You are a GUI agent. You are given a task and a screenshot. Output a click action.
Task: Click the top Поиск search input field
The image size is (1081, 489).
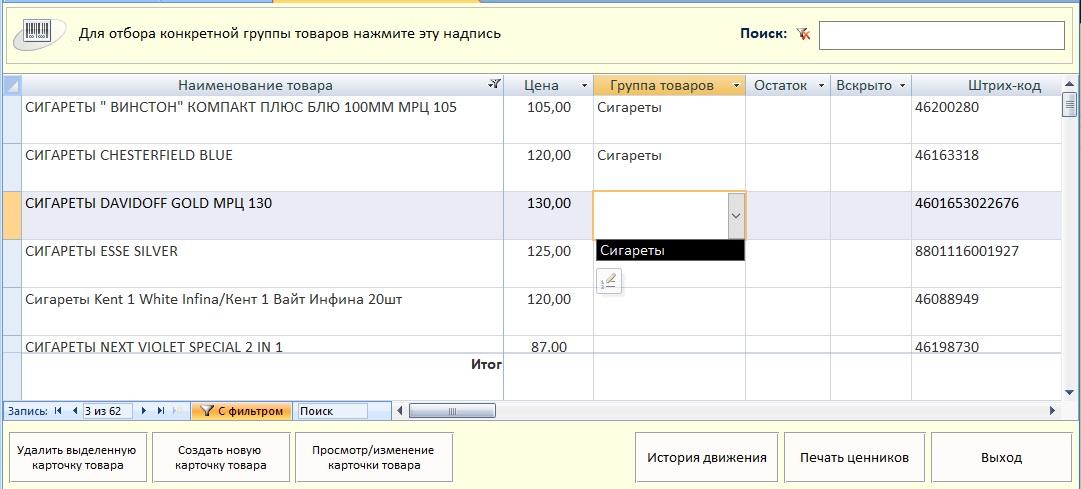tap(941, 35)
